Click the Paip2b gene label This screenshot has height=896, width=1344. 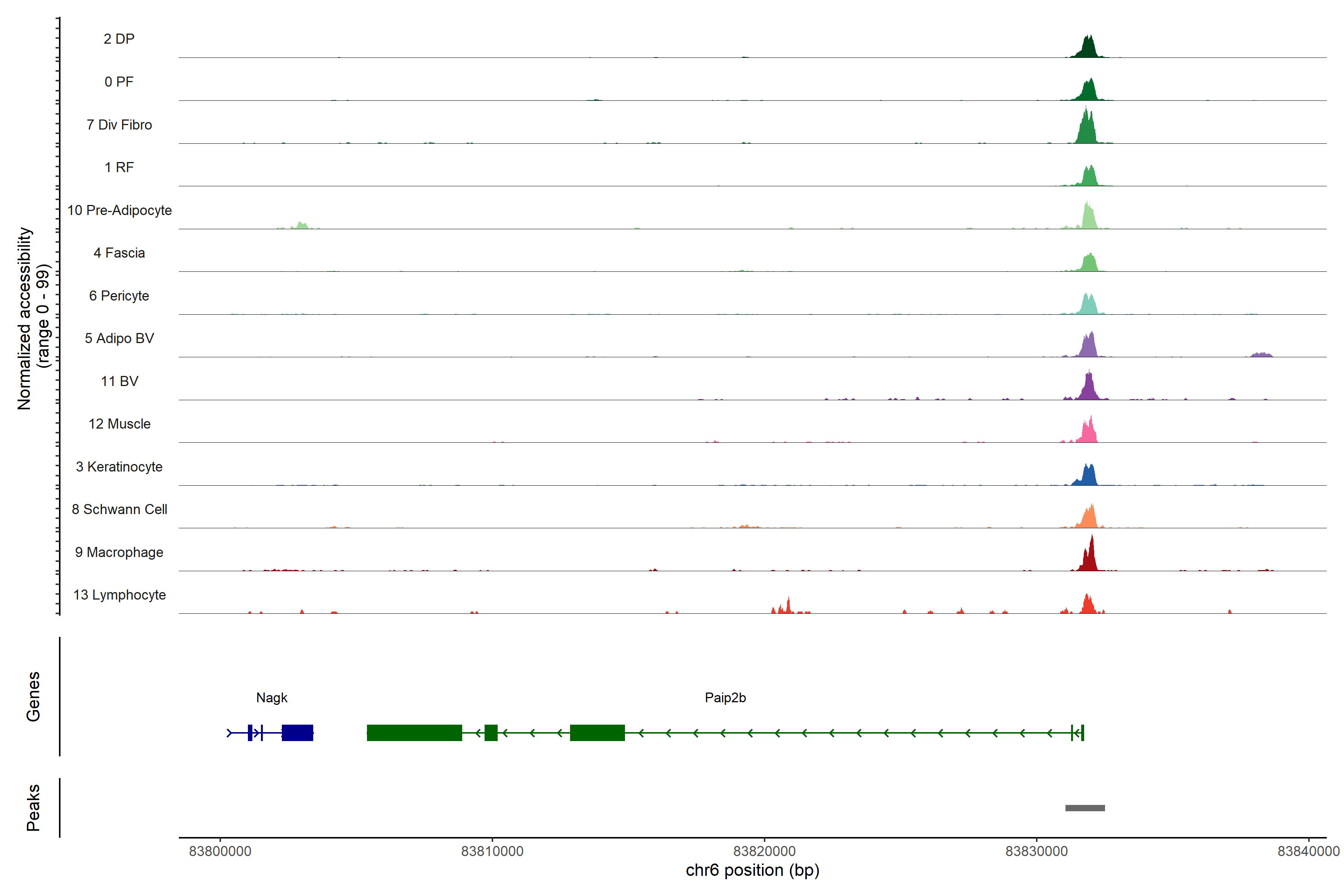(725, 698)
